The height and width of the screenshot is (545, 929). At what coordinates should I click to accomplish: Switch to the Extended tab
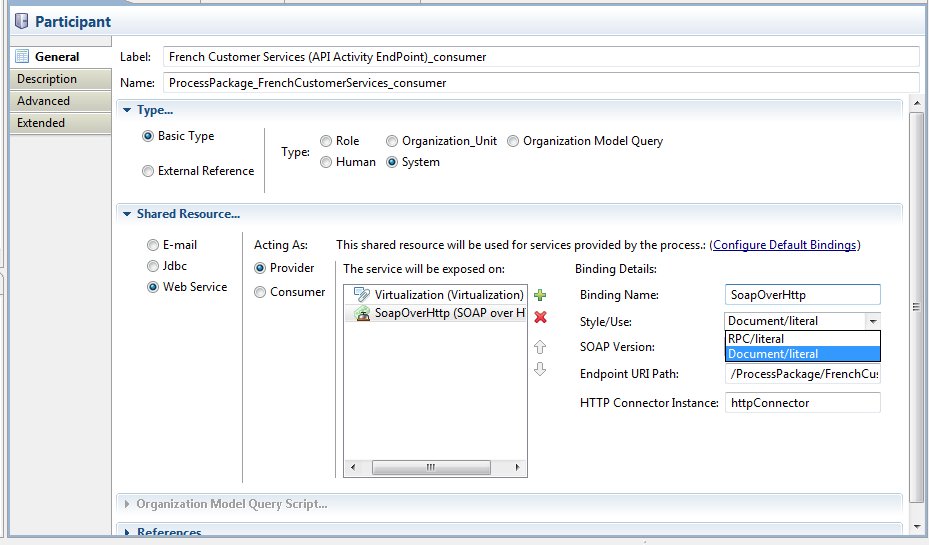60,123
